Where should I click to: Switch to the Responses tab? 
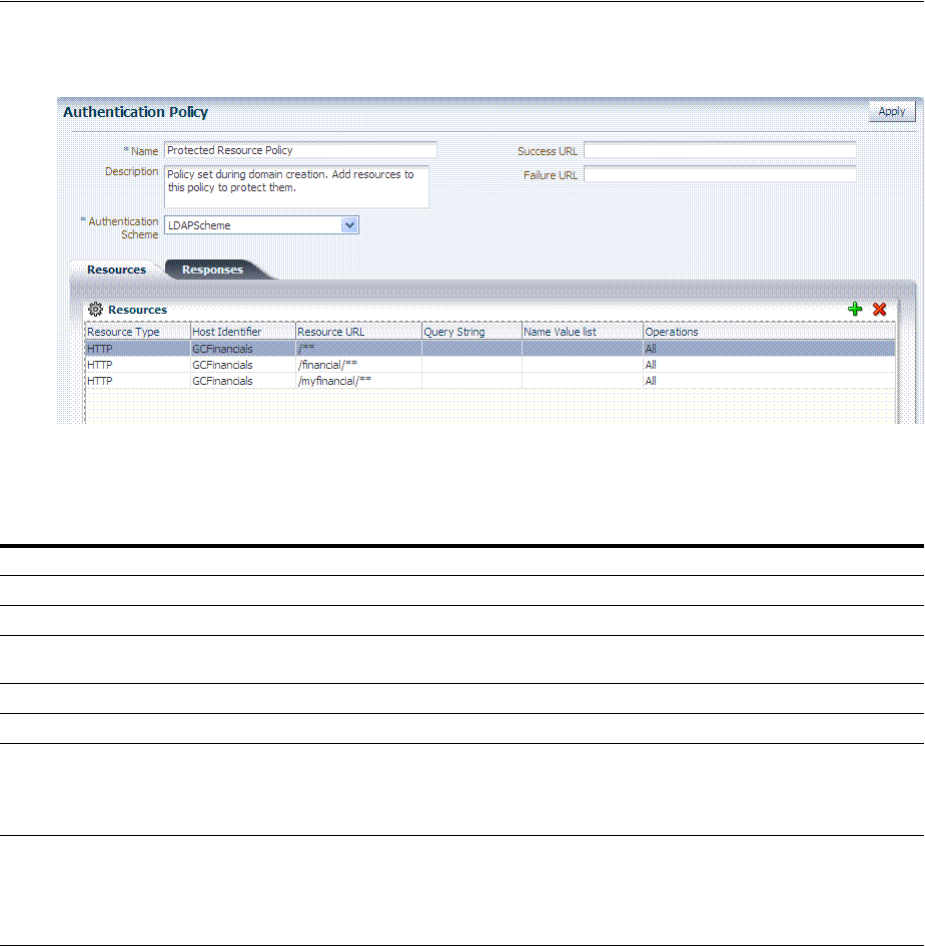point(212,270)
